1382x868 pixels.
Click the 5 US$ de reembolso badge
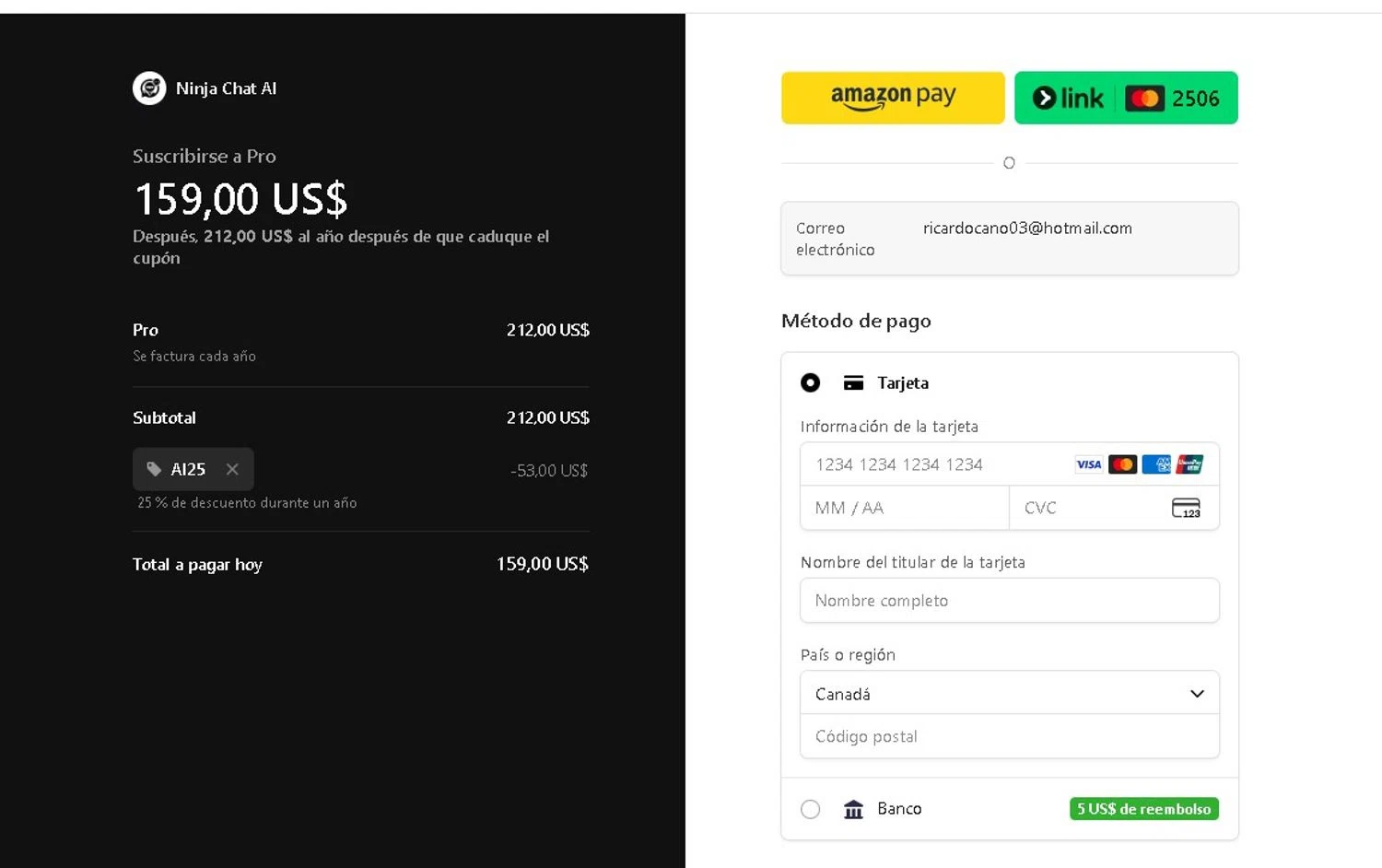(1144, 809)
